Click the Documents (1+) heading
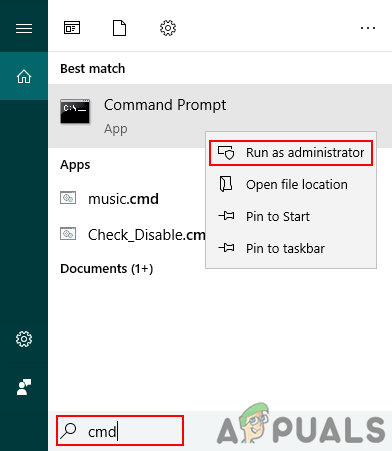Image resolution: width=392 pixels, height=451 pixels. pos(107,269)
